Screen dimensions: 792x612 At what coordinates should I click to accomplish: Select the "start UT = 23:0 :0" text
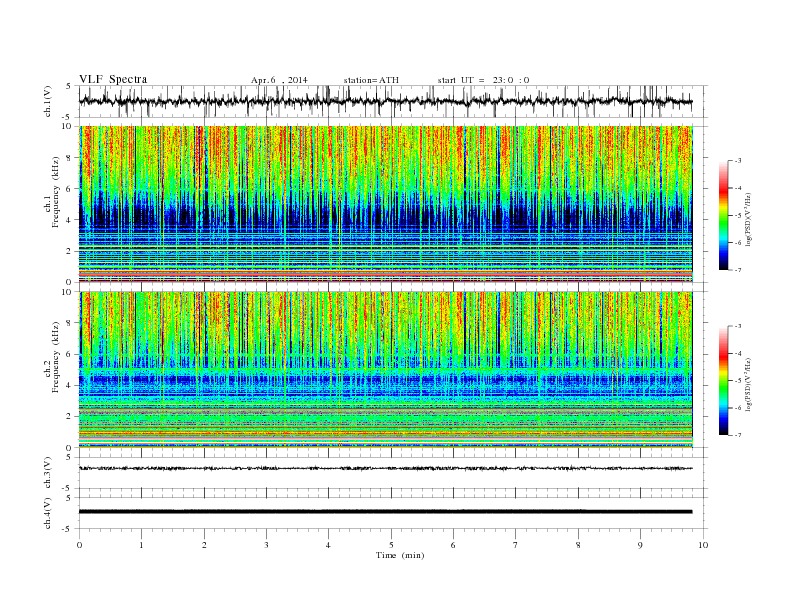(483, 80)
